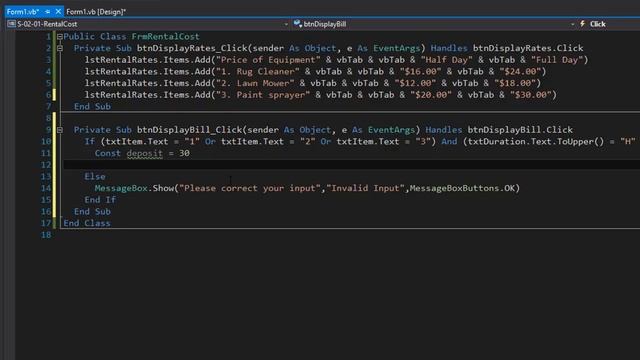Close the Form1.vb* tab with the X

pyautogui.click(x=58, y=12)
